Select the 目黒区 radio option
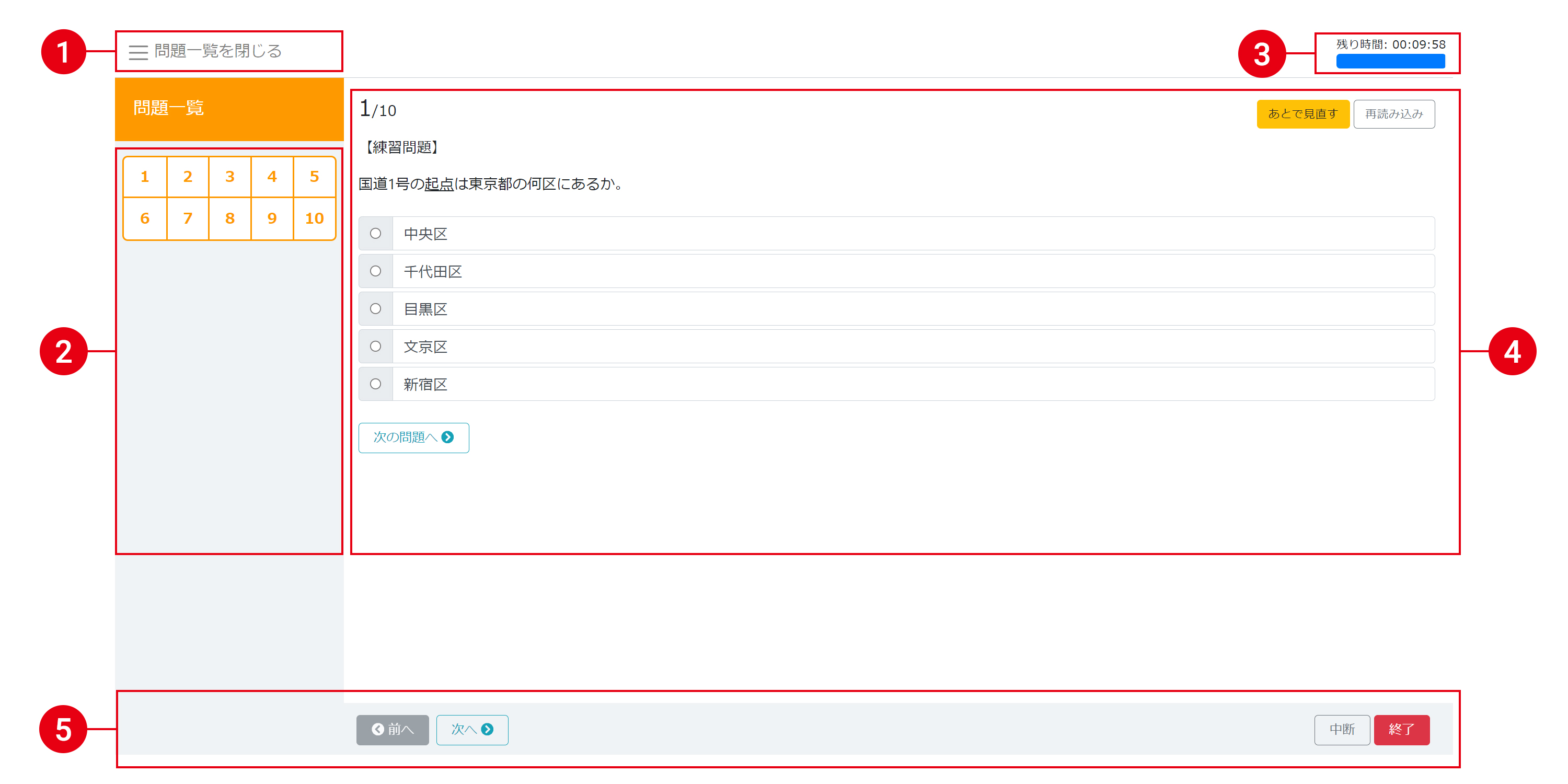The width and height of the screenshot is (1568, 784). [x=376, y=308]
